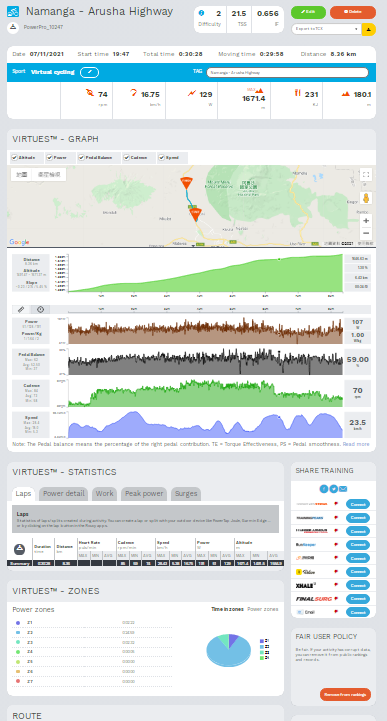Switch map to satellite imagery view
The image size is (387, 721).
click(x=49, y=174)
